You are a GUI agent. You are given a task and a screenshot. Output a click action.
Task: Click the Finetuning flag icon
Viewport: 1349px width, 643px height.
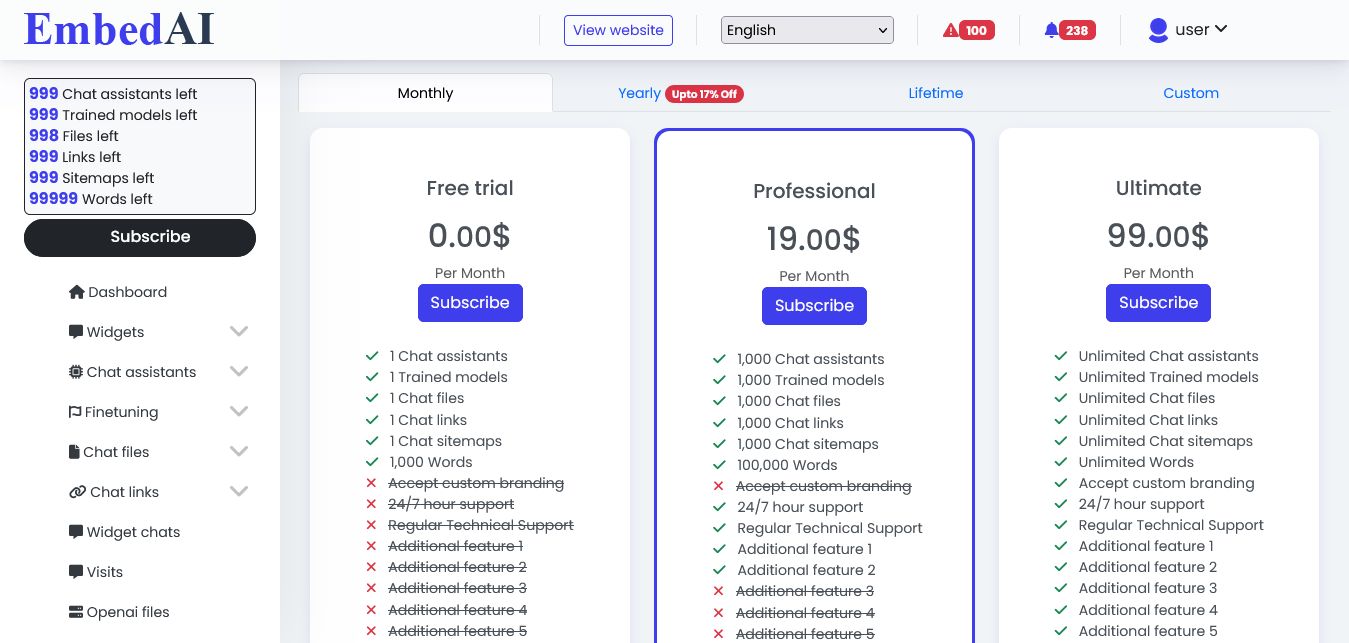(75, 412)
